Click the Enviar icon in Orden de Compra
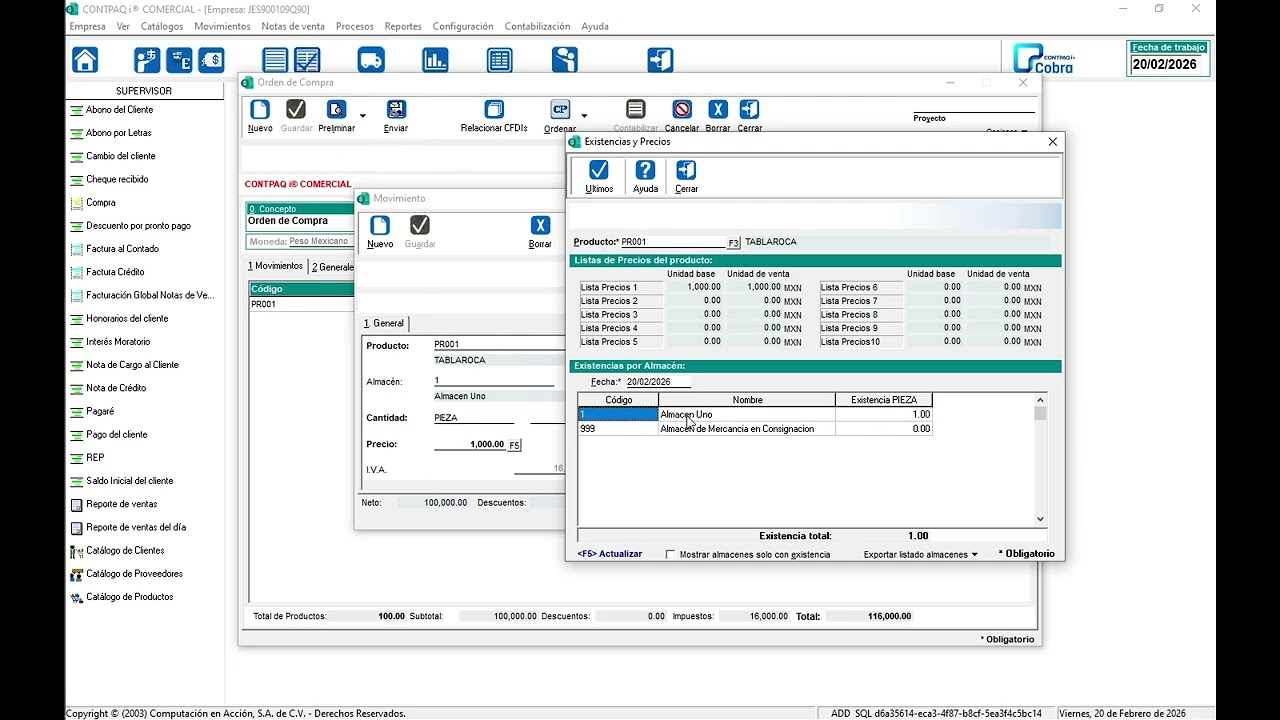1280x720 pixels. [396, 116]
